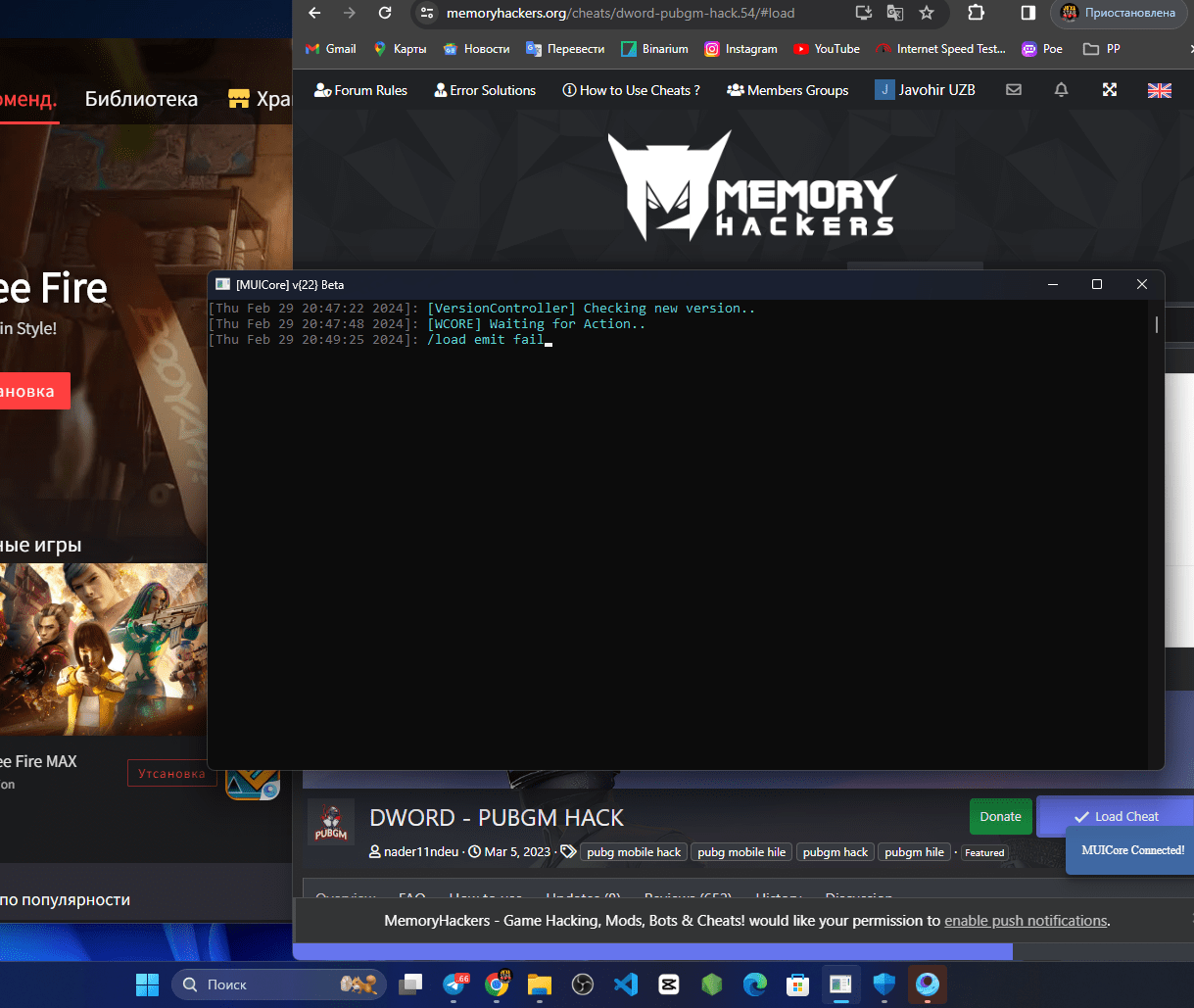
Task: Open the Карты bookmark
Action: click(400, 49)
